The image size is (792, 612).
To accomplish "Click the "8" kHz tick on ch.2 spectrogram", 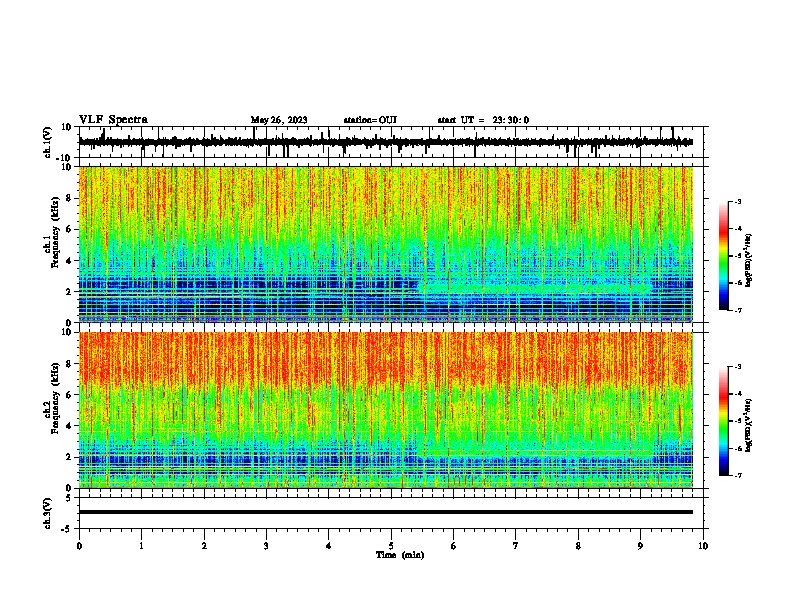I will 70,364.
